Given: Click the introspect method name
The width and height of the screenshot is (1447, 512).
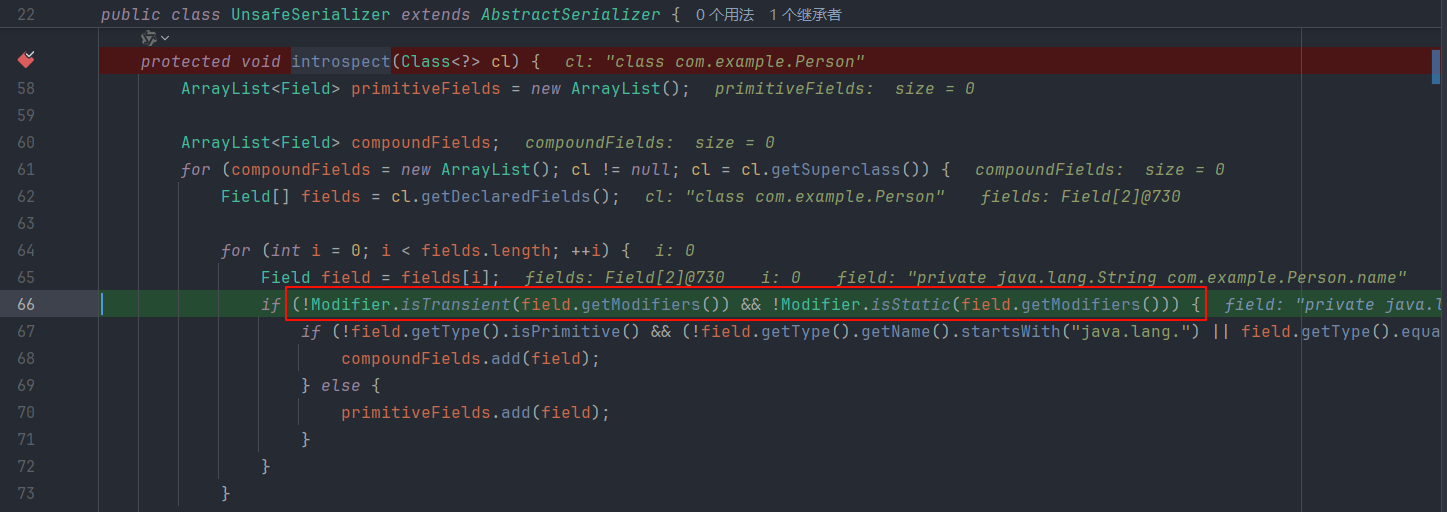Looking at the screenshot, I should coord(341,61).
